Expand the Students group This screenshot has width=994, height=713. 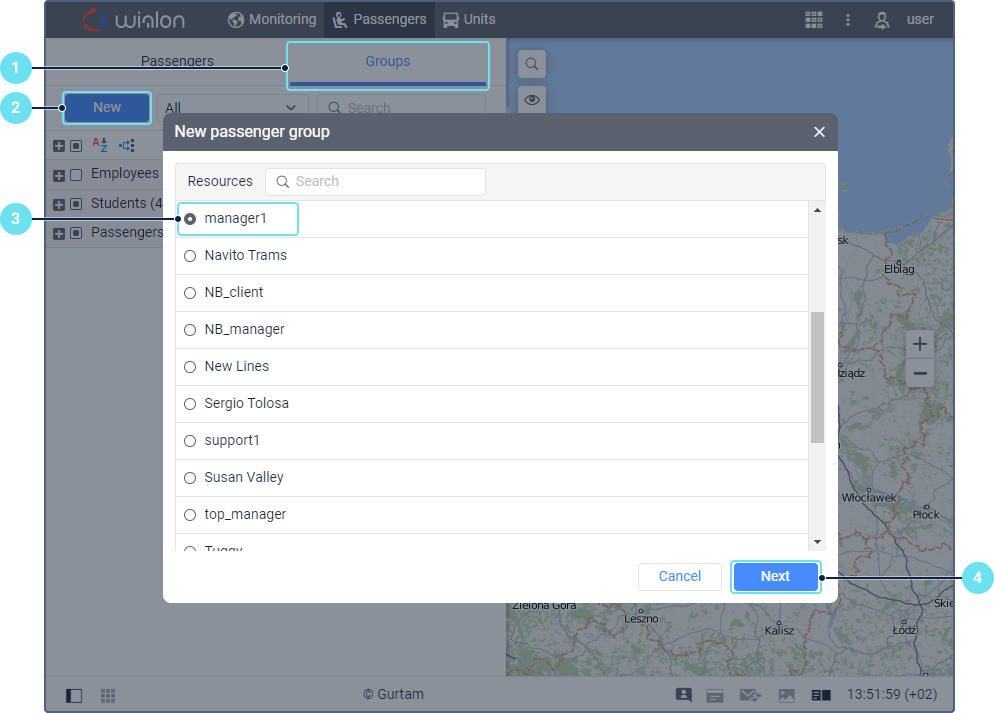59,205
